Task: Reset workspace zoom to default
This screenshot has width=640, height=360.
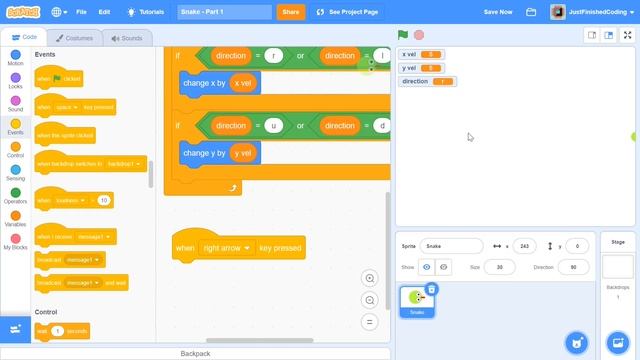Action: pos(370,322)
